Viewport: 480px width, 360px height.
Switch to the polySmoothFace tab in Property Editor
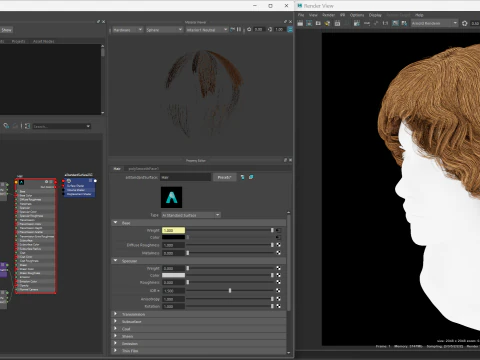point(143,169)
